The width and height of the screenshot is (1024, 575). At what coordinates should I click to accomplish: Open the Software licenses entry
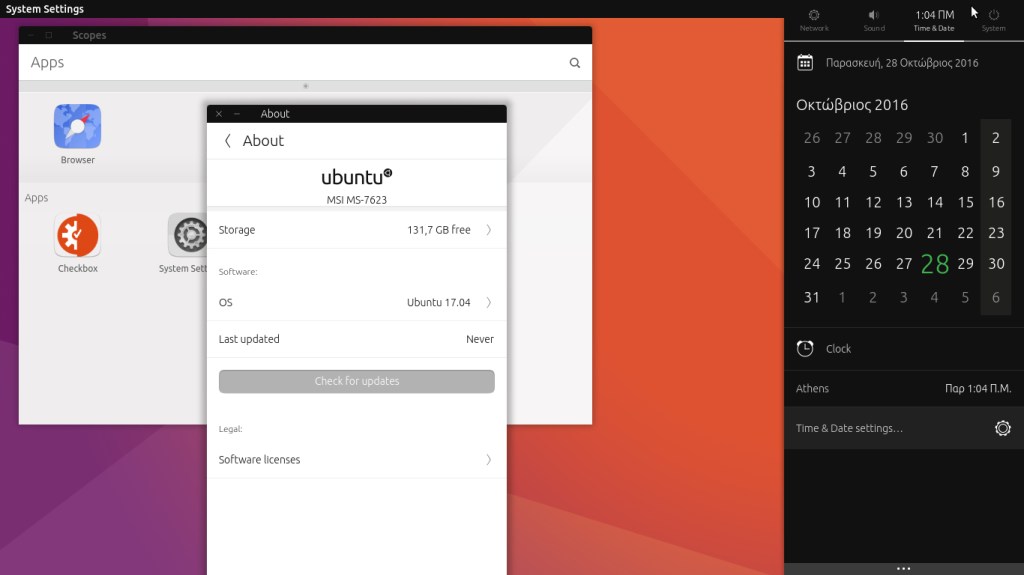pos(356,460)
